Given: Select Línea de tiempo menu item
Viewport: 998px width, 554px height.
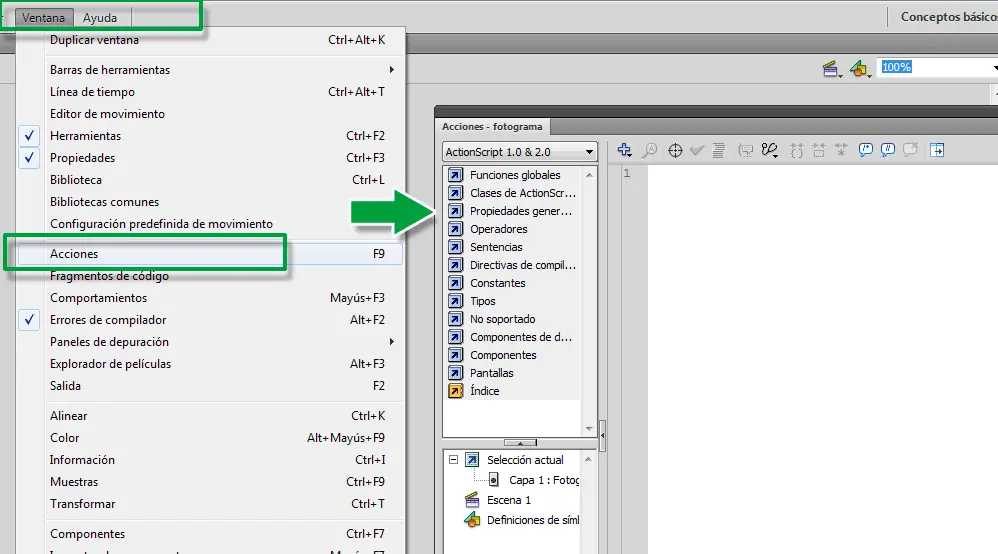Looking at the screenshot, I should [x=211, y=92].
